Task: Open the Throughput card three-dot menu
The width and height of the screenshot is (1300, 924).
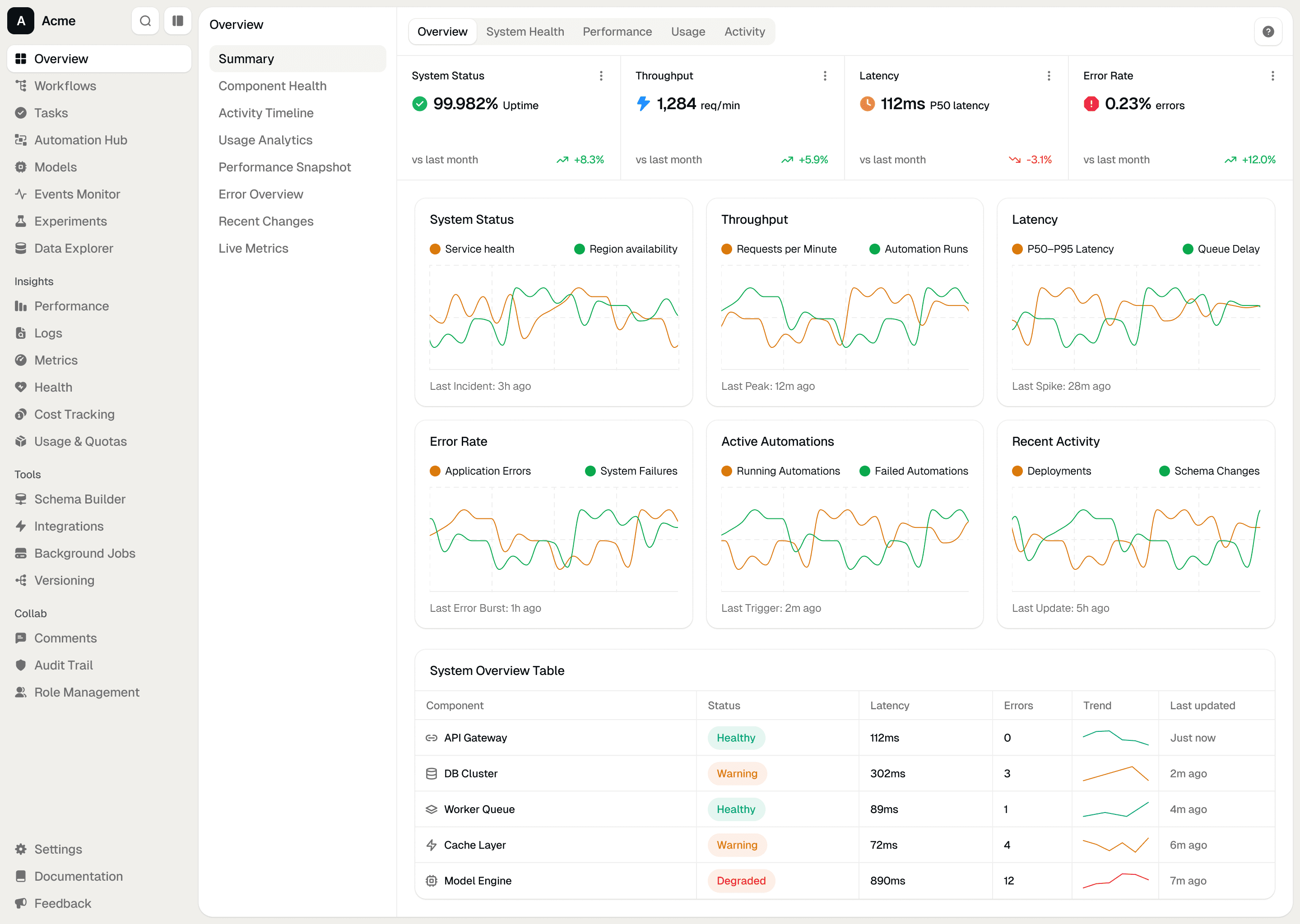Action: pos(825,76)
